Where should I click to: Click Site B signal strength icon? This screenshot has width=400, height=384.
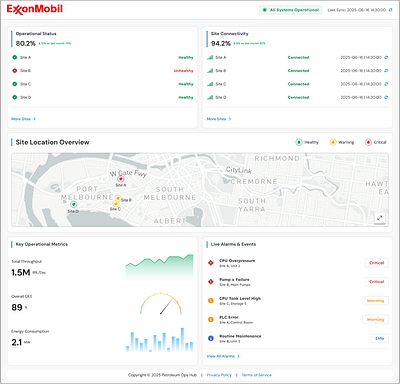pos(210,71)
